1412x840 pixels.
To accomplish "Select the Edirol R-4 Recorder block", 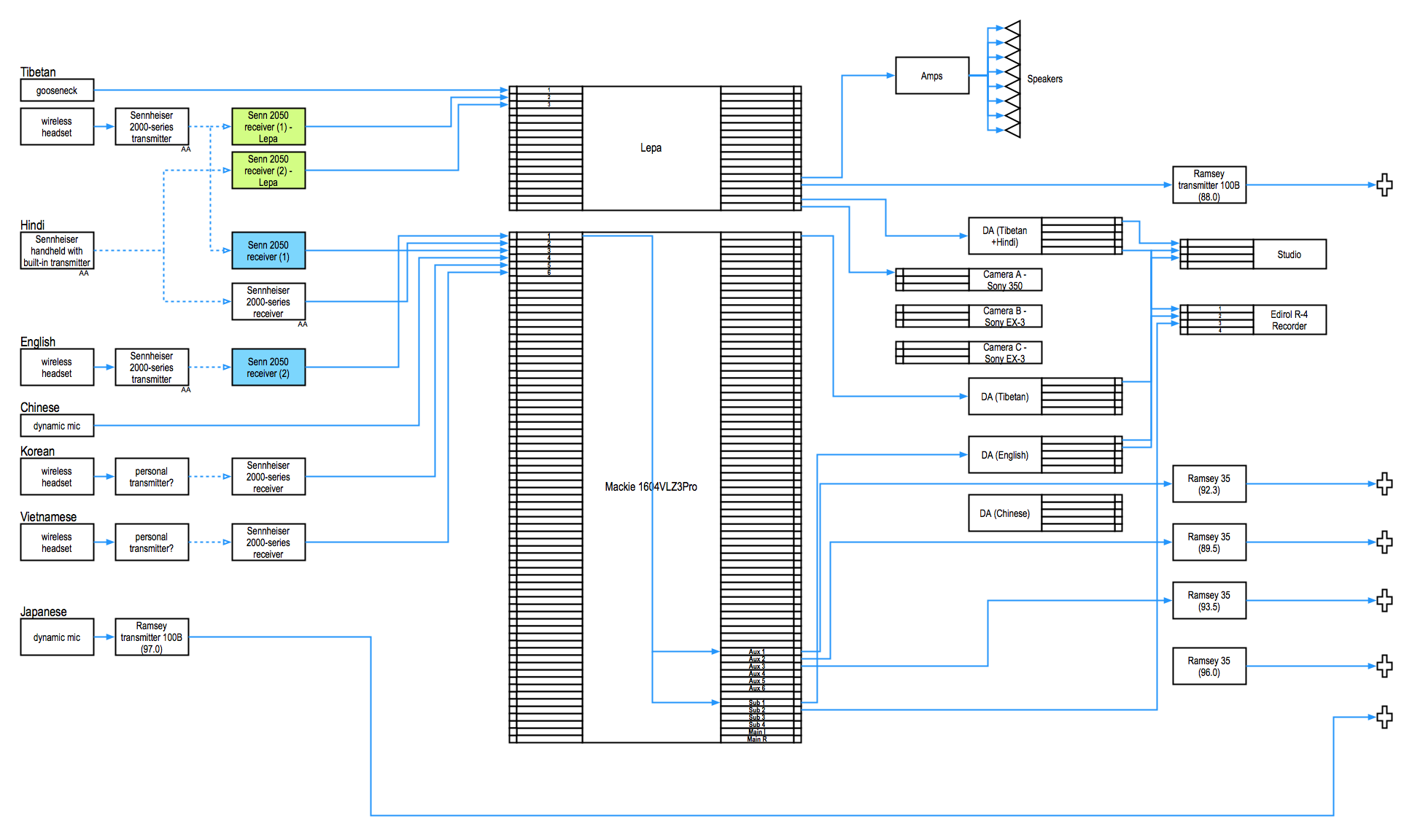I will 1289,320.
